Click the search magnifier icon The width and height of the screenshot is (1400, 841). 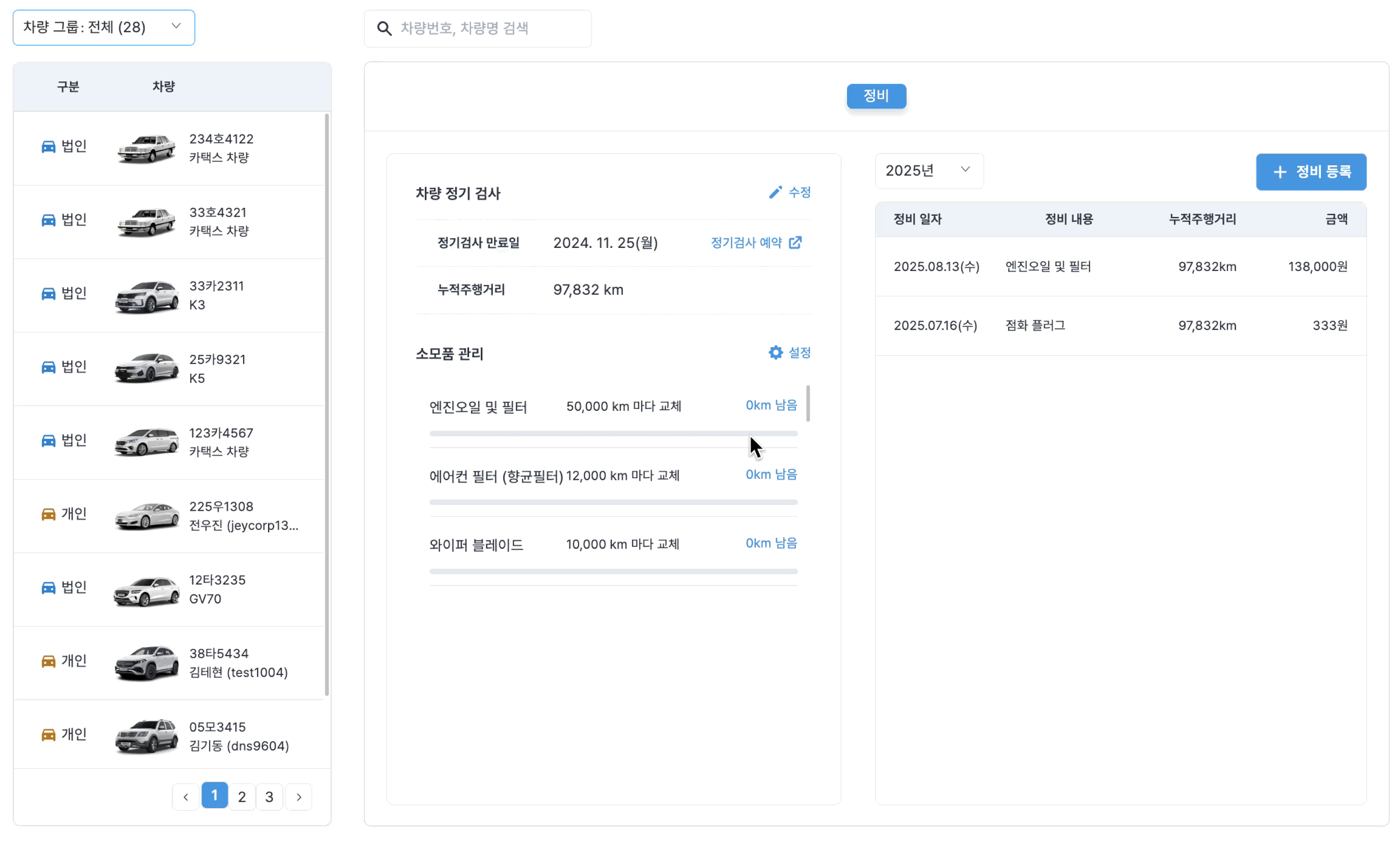384,29
